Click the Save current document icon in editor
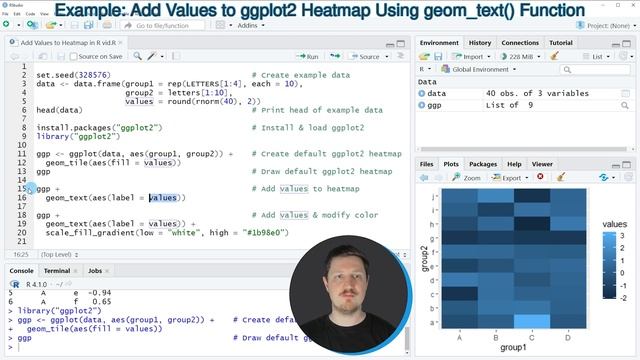This screenshot has width=640, height=360. pyautogui.click(x=61, y=56)
